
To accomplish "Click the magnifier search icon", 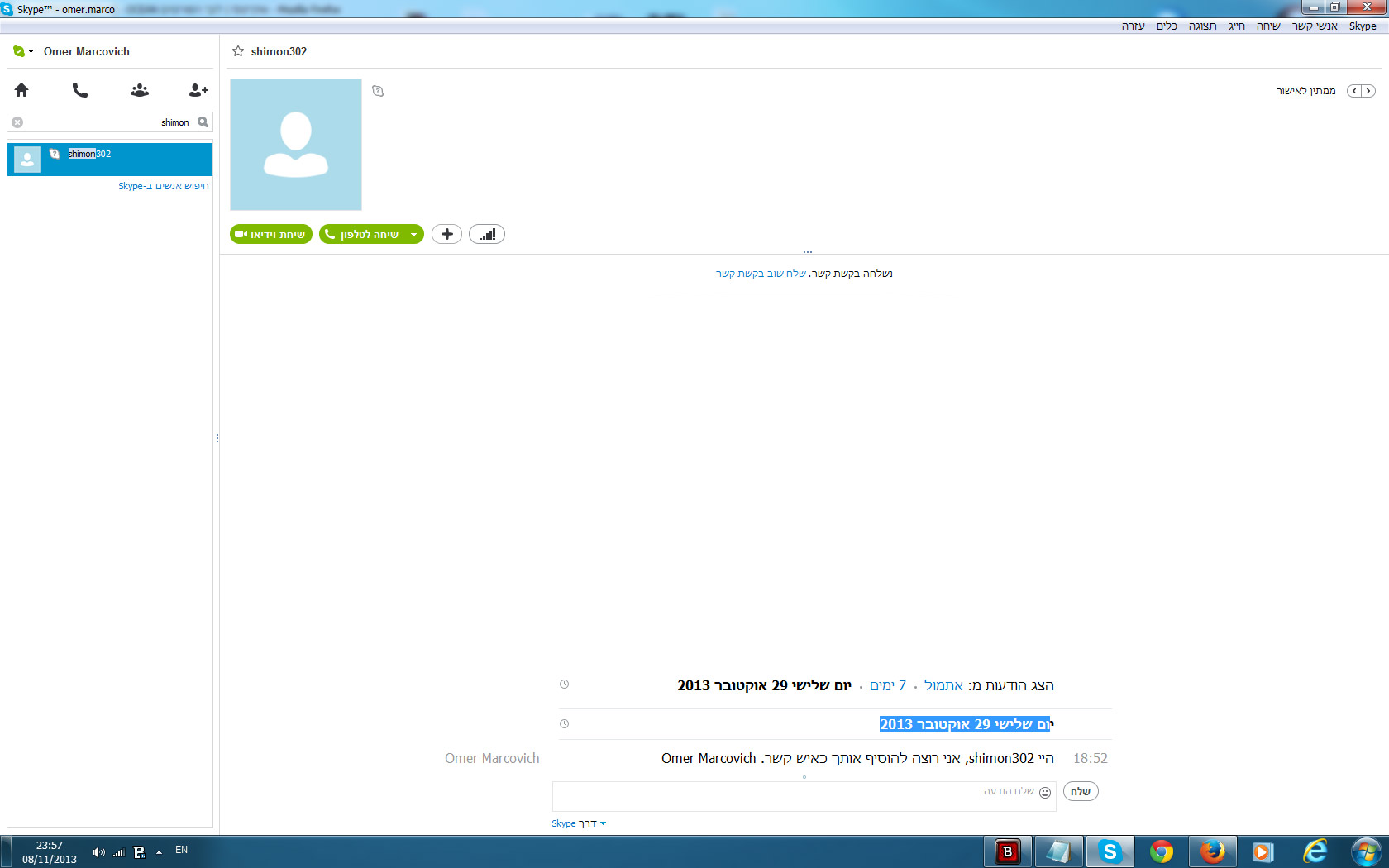I will coord(203,122).
